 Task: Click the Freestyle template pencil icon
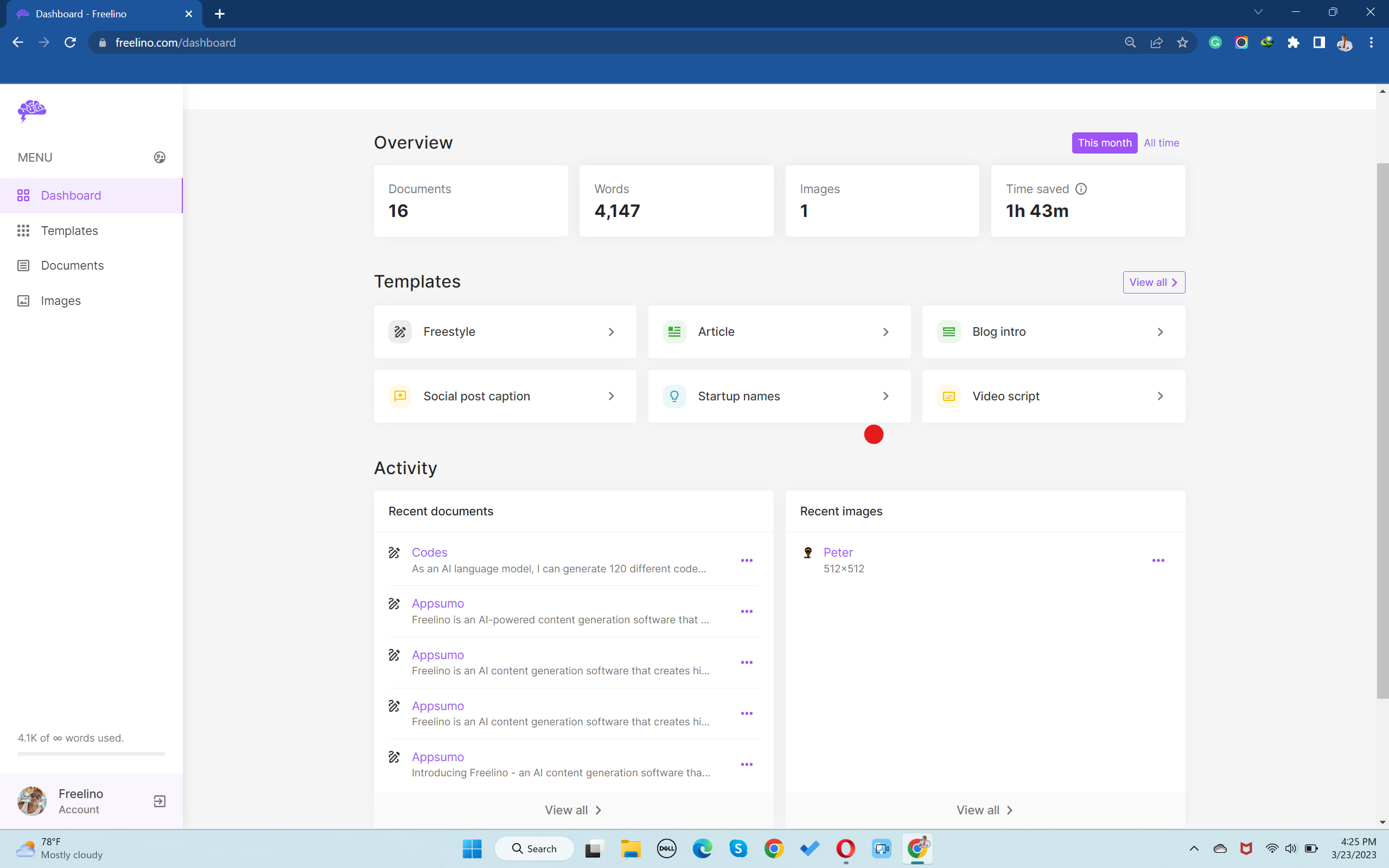click(x=400, y=332)
